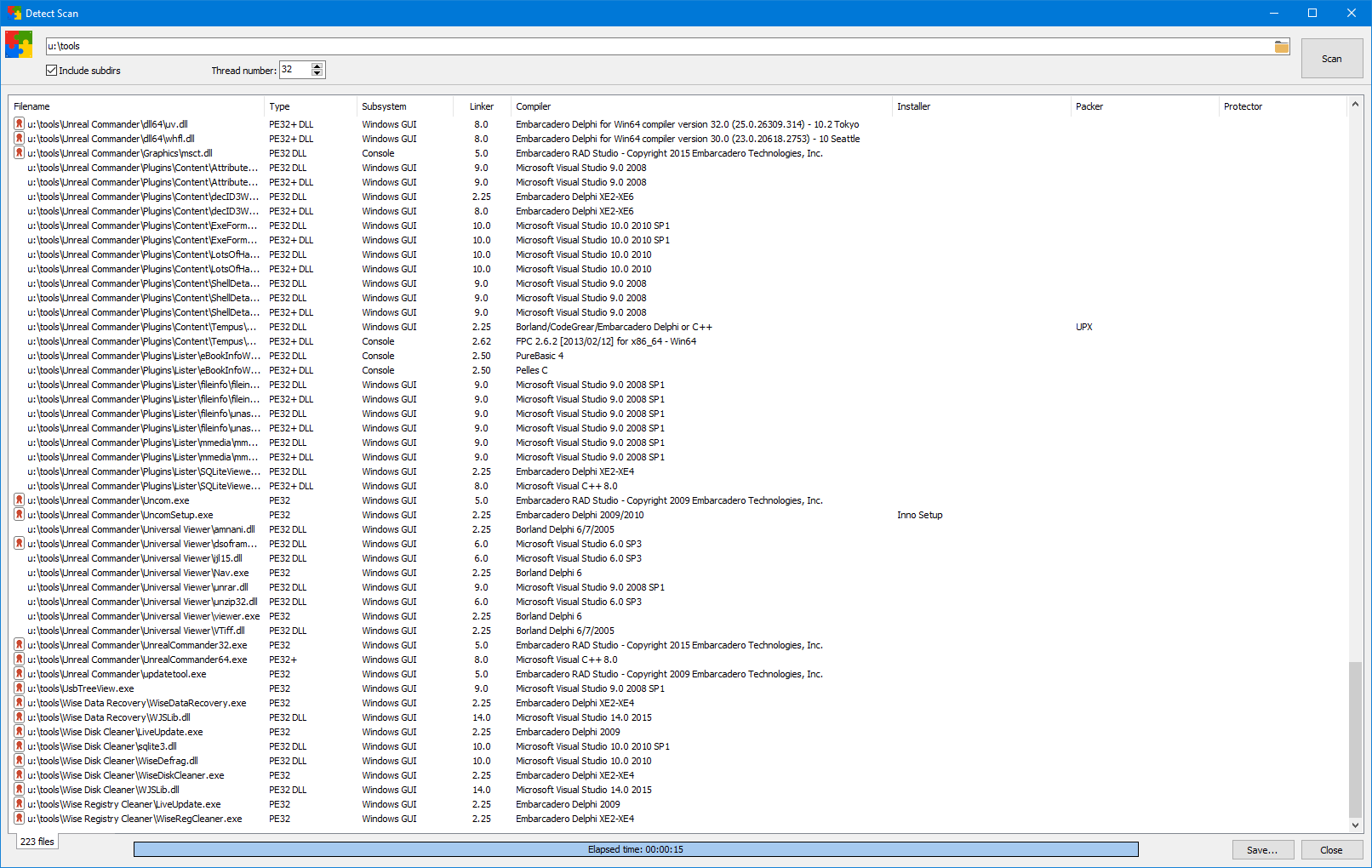
Task: Click the u:\tools path input field
Action: pyautogui.click(x=660, y=47)
